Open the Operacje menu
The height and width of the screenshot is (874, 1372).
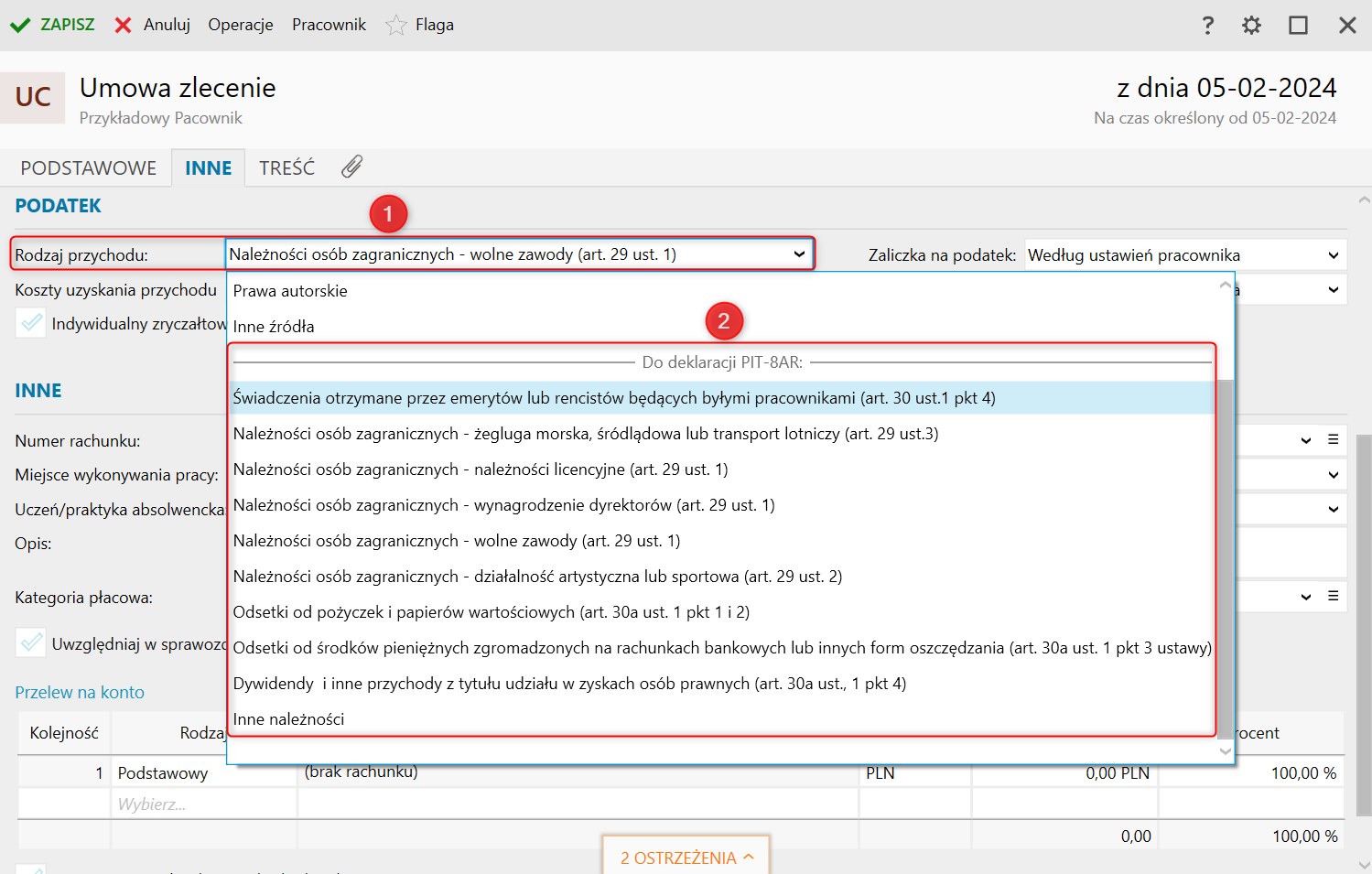tap(241, 25)
